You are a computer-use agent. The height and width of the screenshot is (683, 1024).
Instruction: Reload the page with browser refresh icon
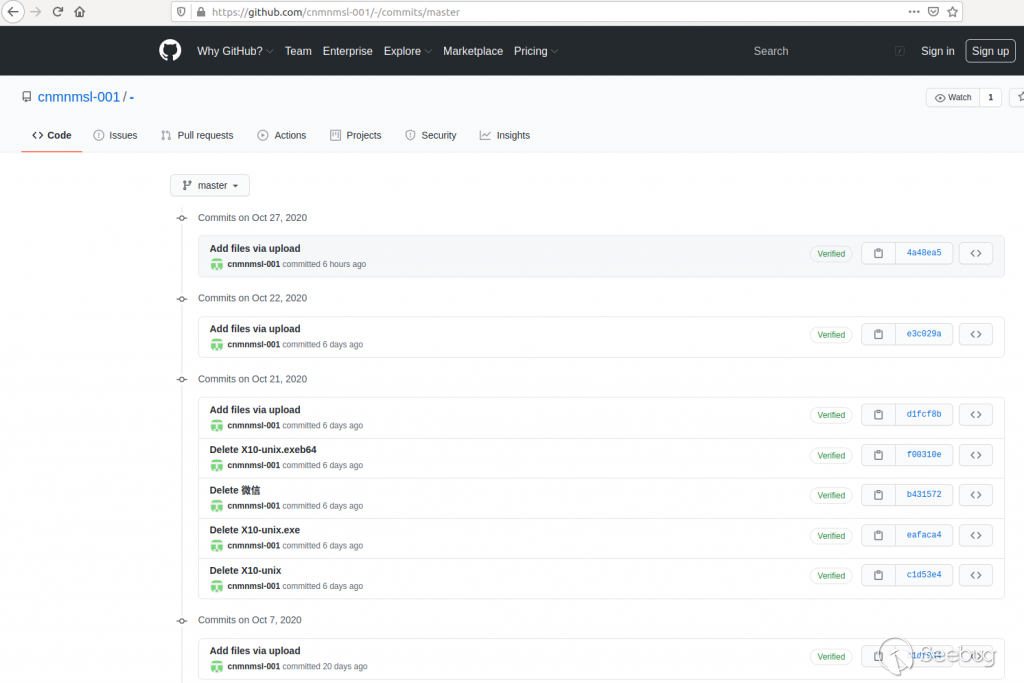58,12
